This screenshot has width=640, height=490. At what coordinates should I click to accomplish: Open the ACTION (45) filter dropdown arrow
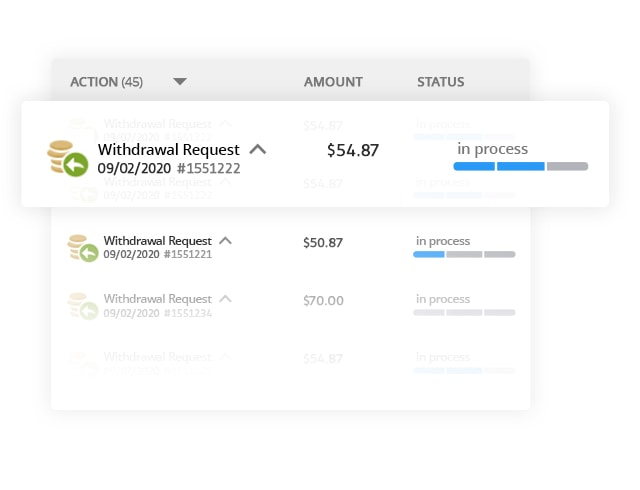pos(180,82)
